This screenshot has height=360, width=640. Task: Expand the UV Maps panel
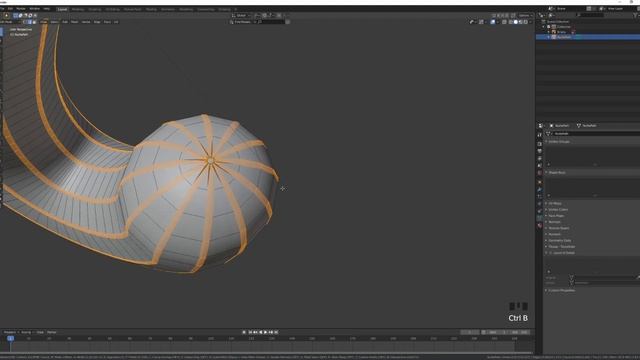coord(554,203)
